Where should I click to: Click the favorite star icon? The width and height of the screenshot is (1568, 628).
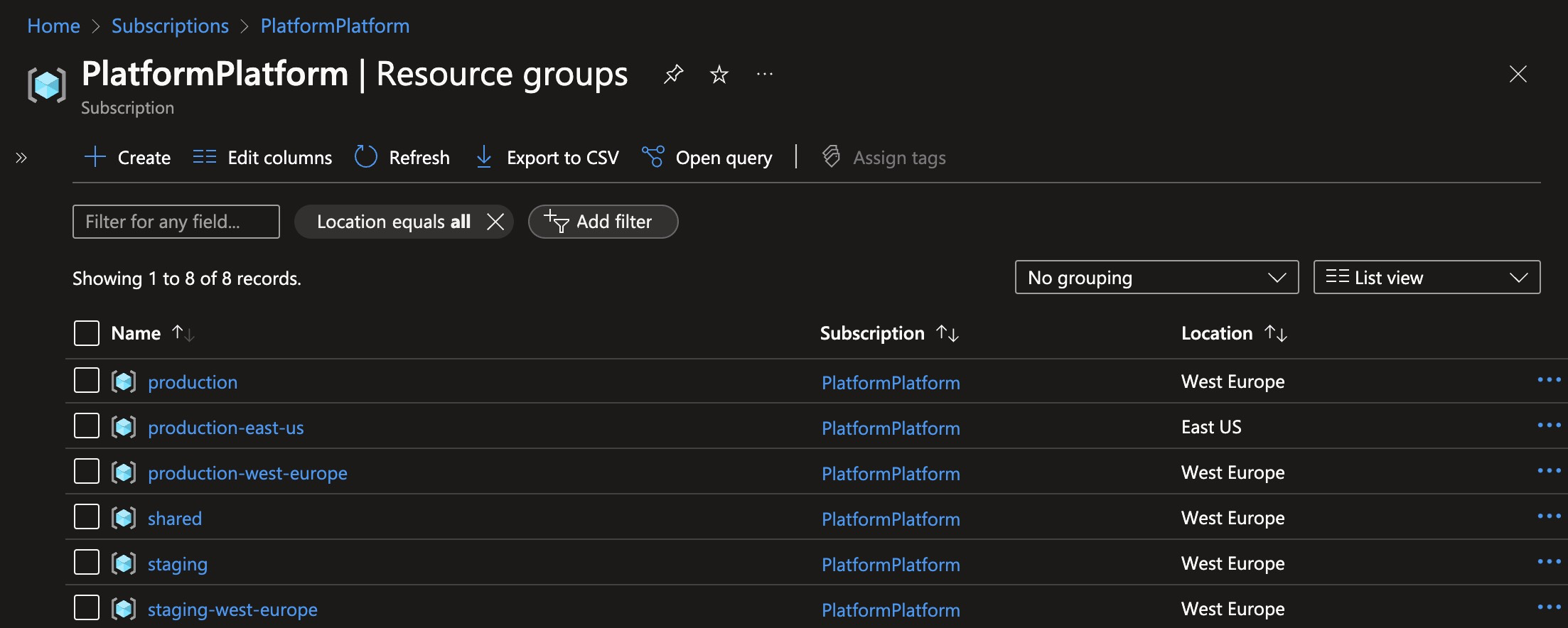tap(719, 74)
